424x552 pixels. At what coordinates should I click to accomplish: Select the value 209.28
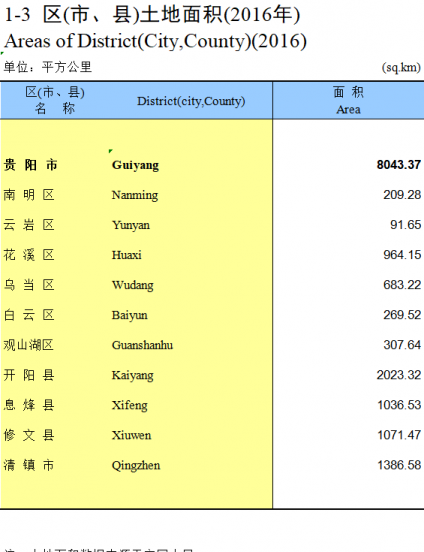coord(402,195)
